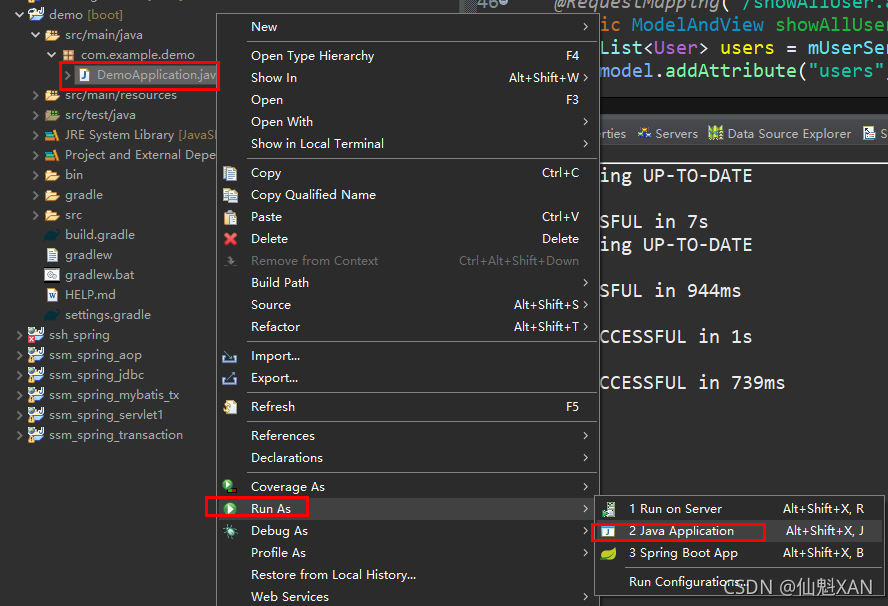Click the Data Source Explorer icon
888x606 pixels.
[x=716, y=133]
